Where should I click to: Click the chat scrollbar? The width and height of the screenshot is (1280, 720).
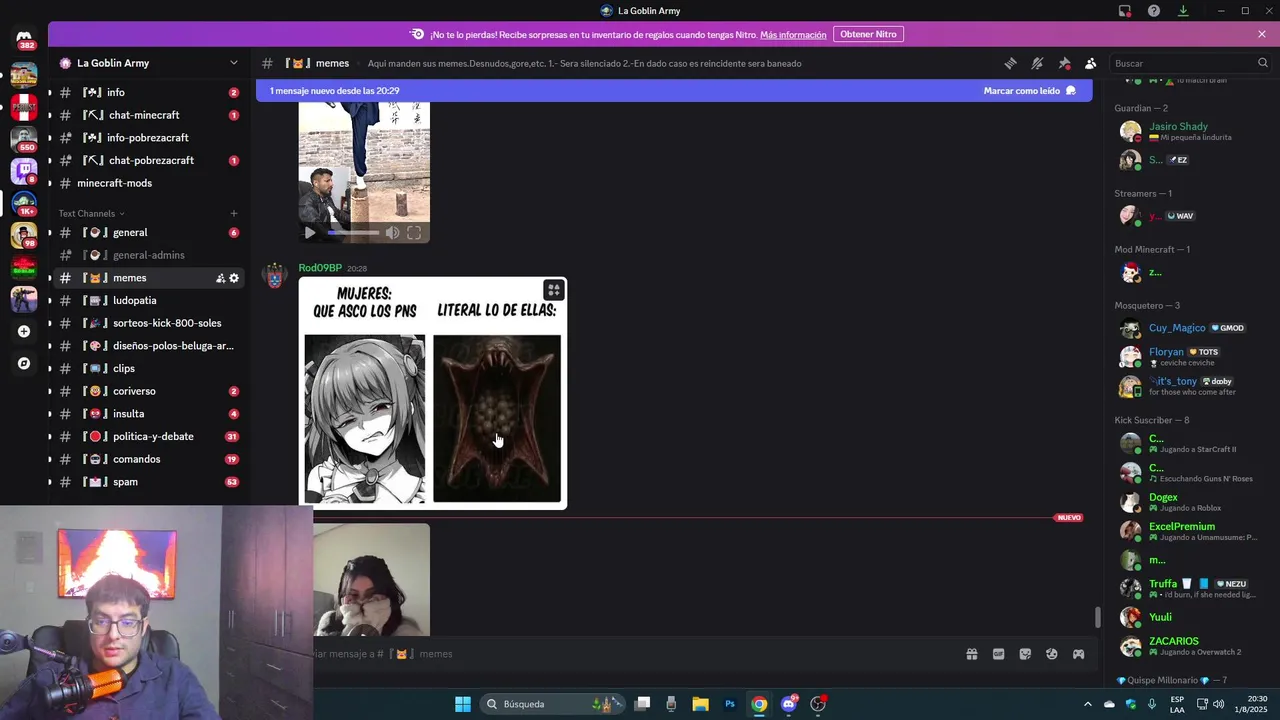(1097, 618)
